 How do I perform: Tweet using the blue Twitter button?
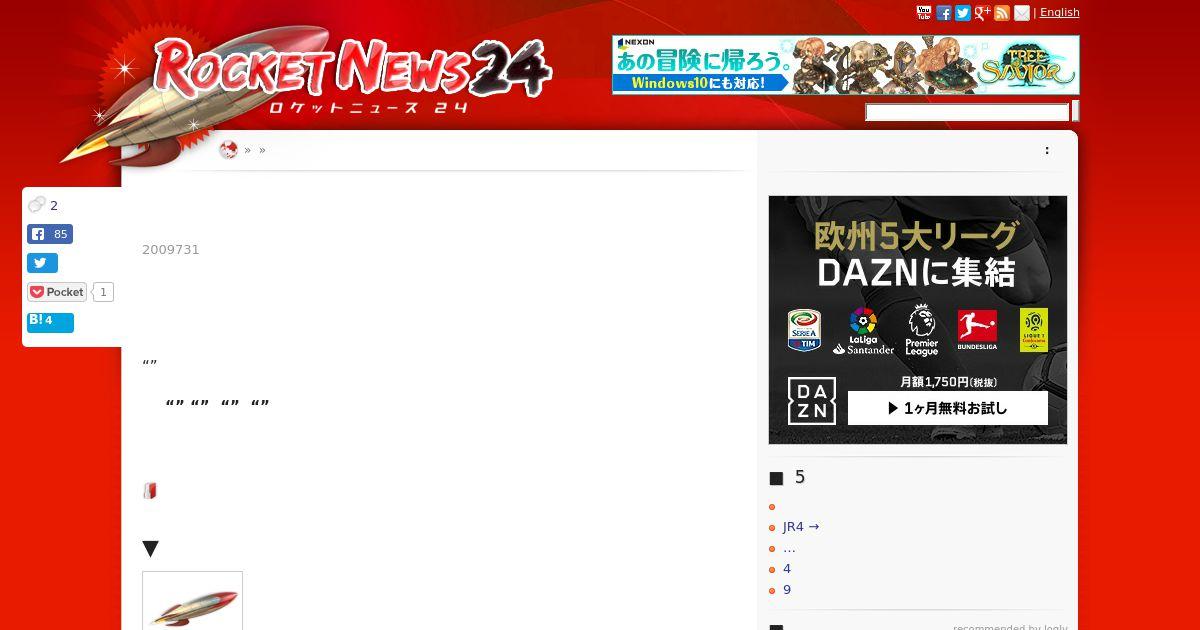tap(42, 263)
